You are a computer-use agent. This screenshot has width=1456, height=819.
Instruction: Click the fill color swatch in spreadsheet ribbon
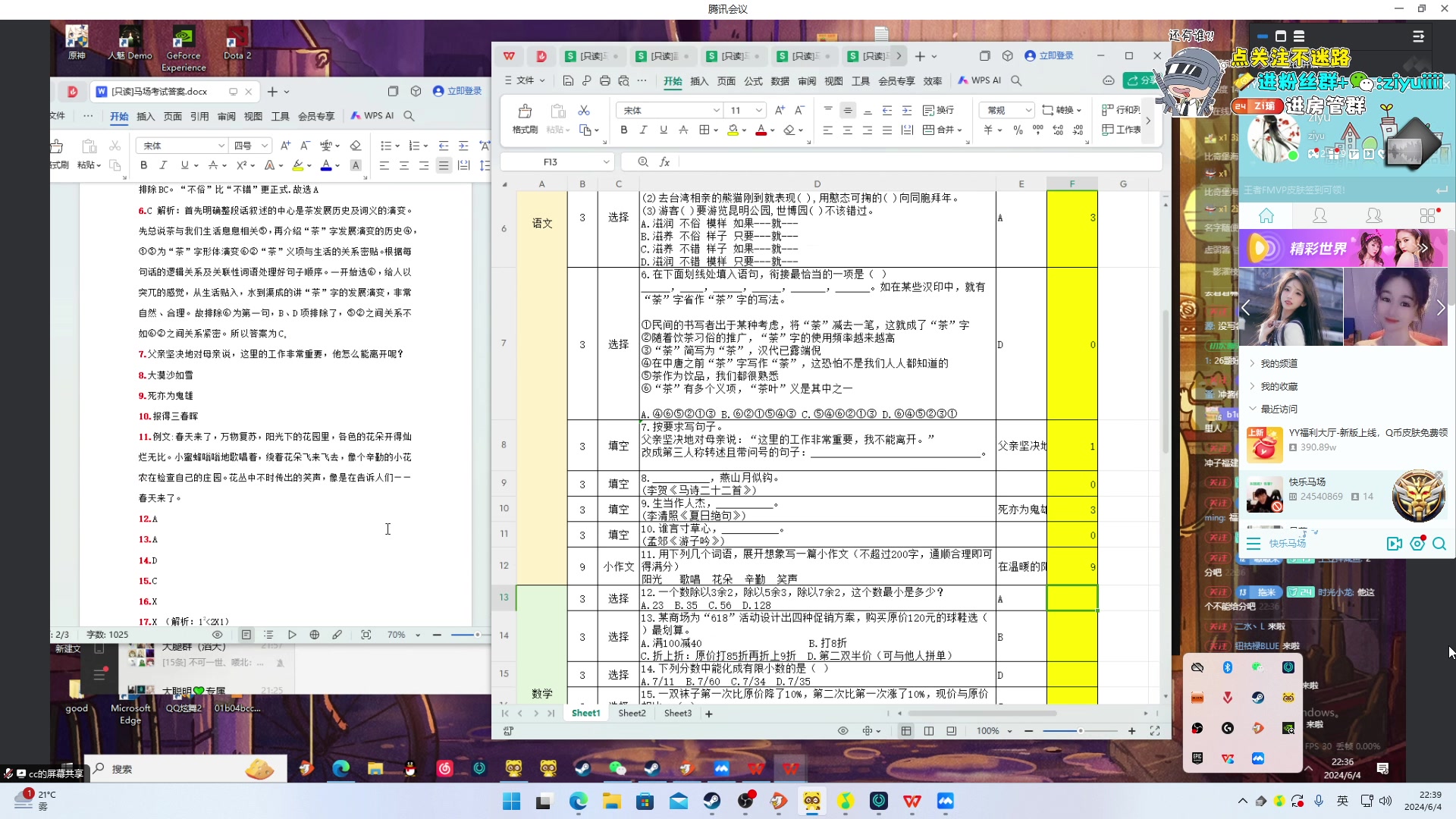coord(733,130)
